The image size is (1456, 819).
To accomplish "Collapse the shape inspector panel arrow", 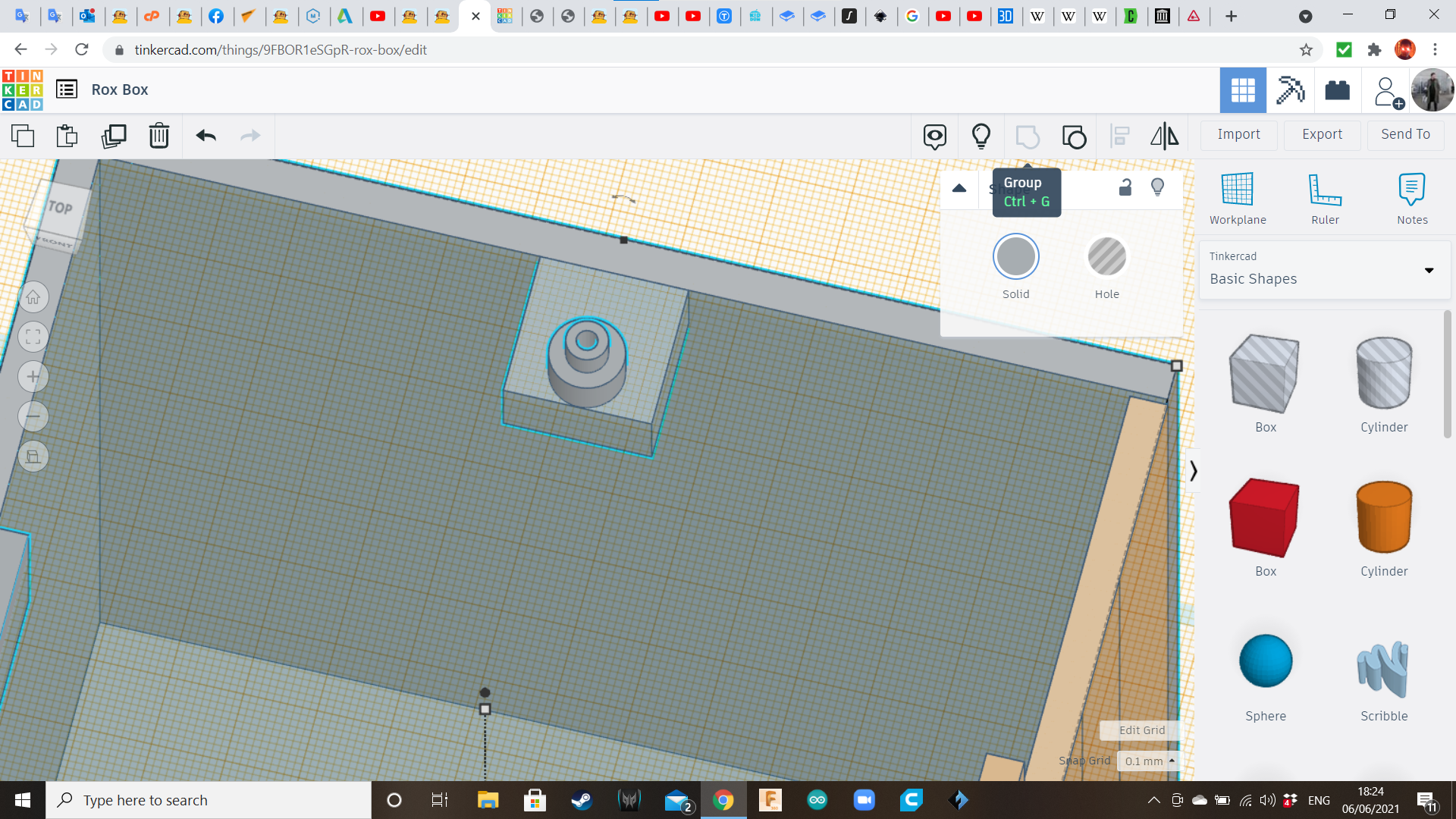I will [x=959, y=188].
